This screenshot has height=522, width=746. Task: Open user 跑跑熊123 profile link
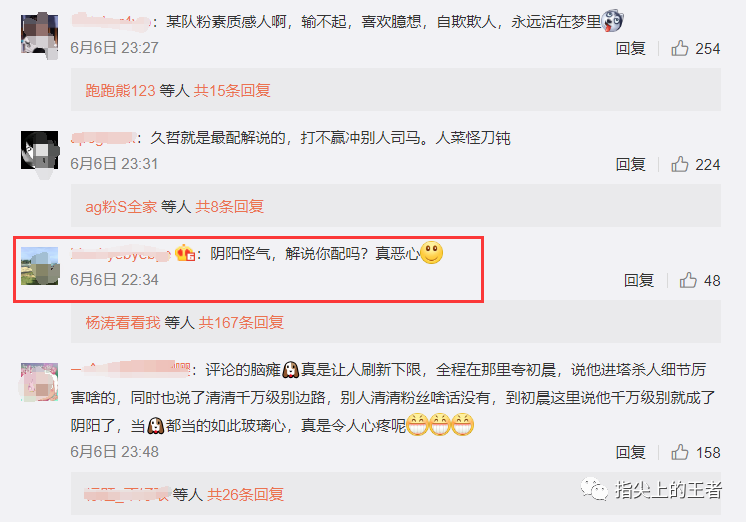pyautogui.click(x=120, y=90)
